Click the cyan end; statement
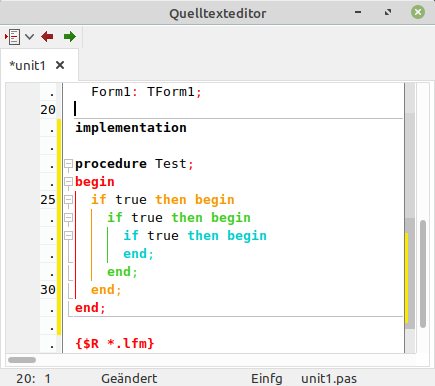The image size is (435, 386). 138,254
